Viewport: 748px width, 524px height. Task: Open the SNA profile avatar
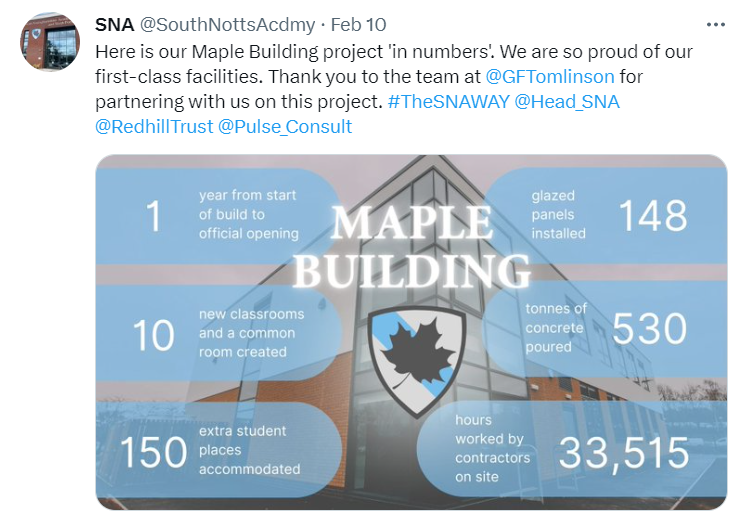[50, 42]
